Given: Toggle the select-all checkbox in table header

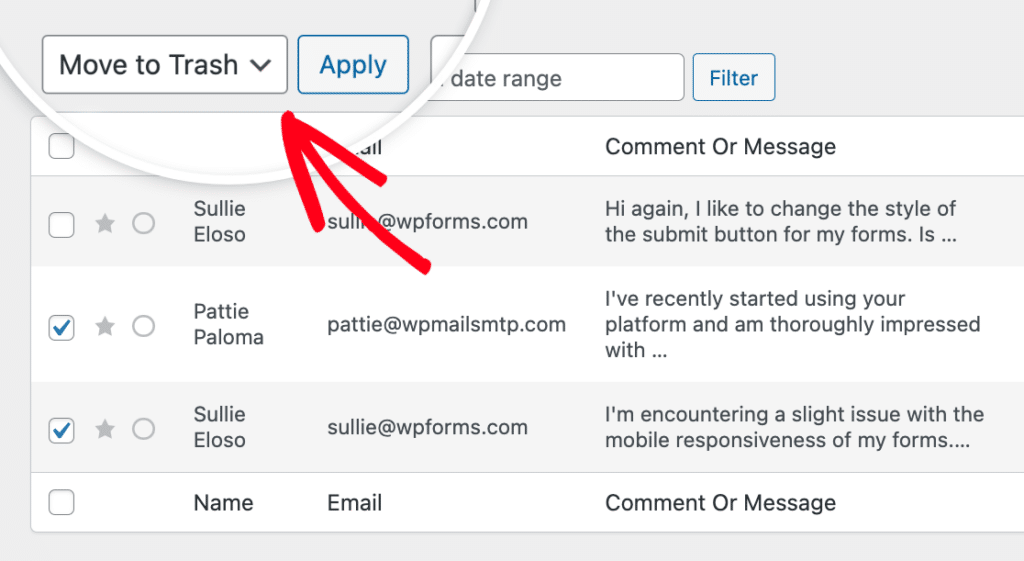Looking at the screenshot, I should click(x=62, y=147).
